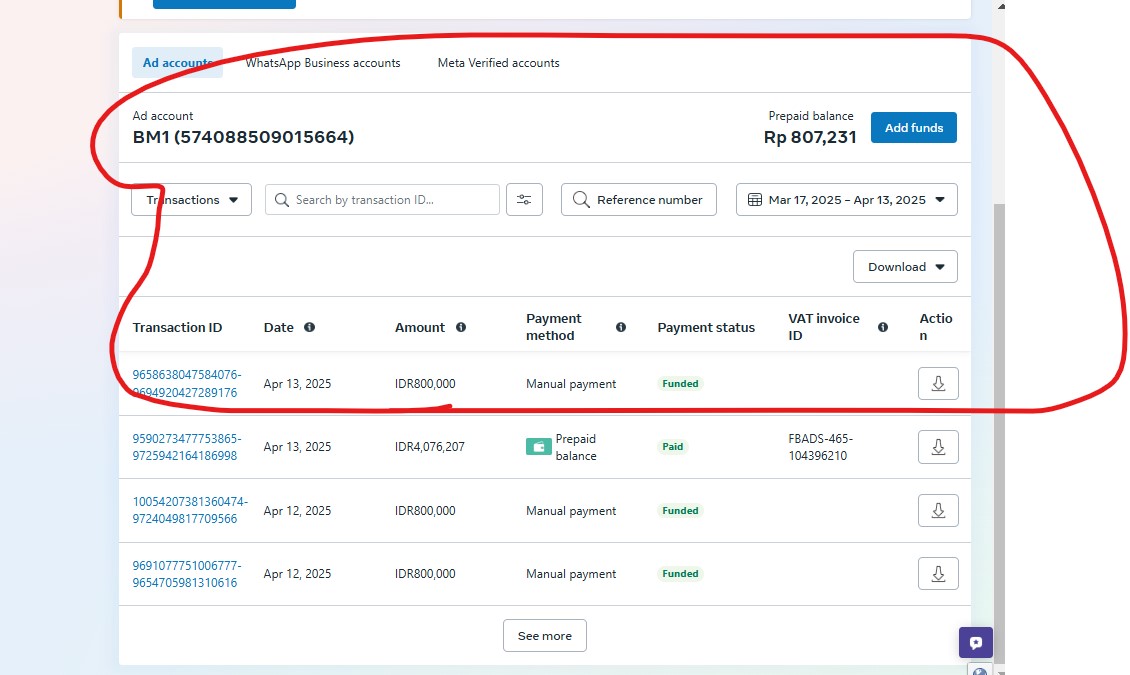This screenshot has height=675, width=1130.
Task: Switch to Meta Verified accounts tab
Action: pos(498,63)
